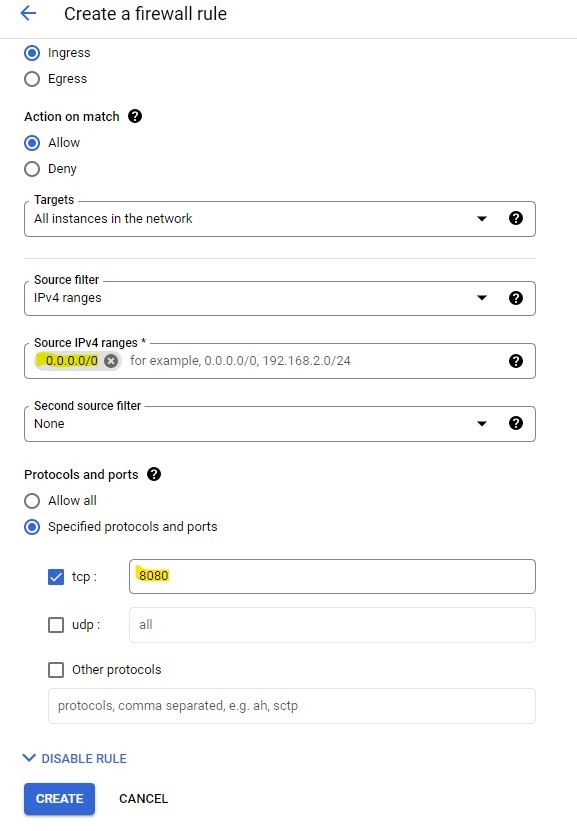Expand the DISABLE RULE section

[x=75, y=758]
